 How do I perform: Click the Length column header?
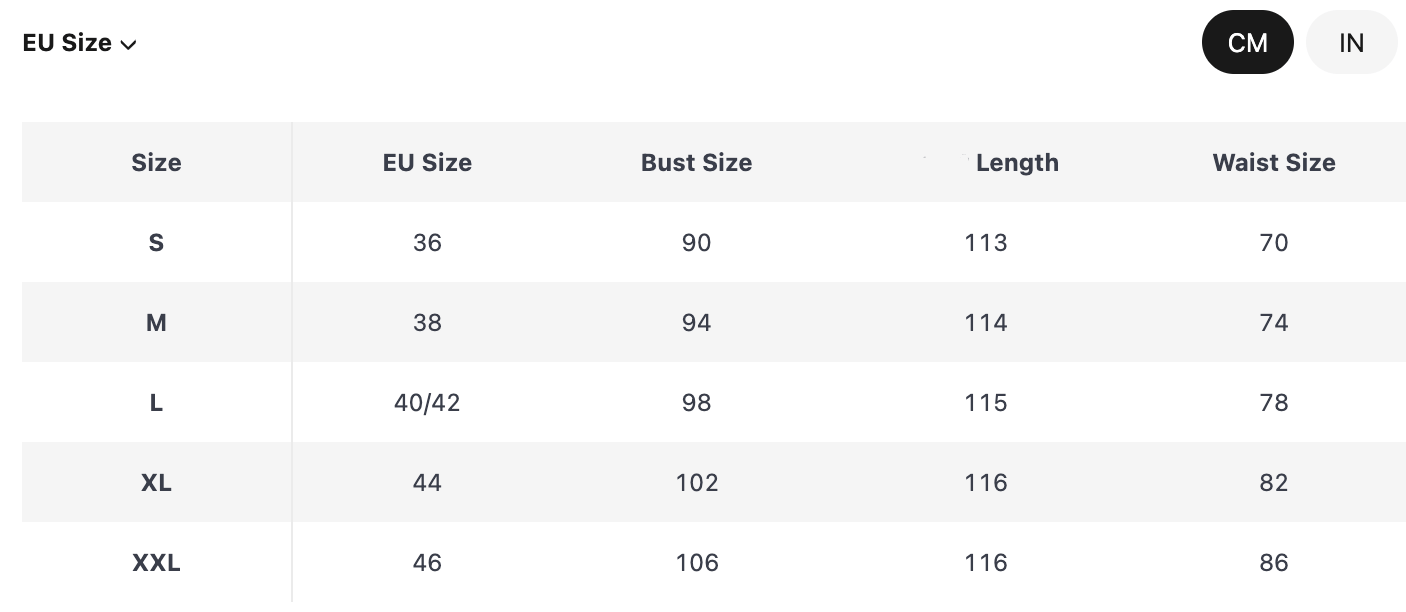click(1016, 162)
